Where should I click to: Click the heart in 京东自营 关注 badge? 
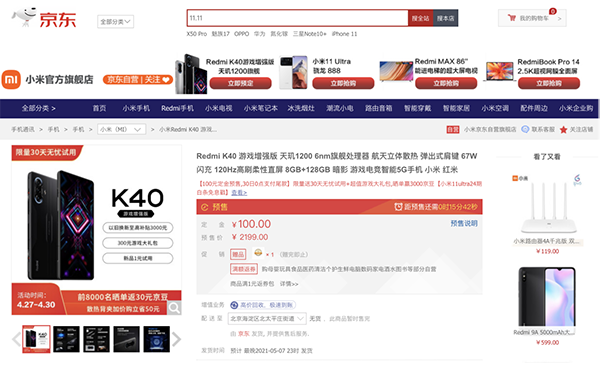166,80
